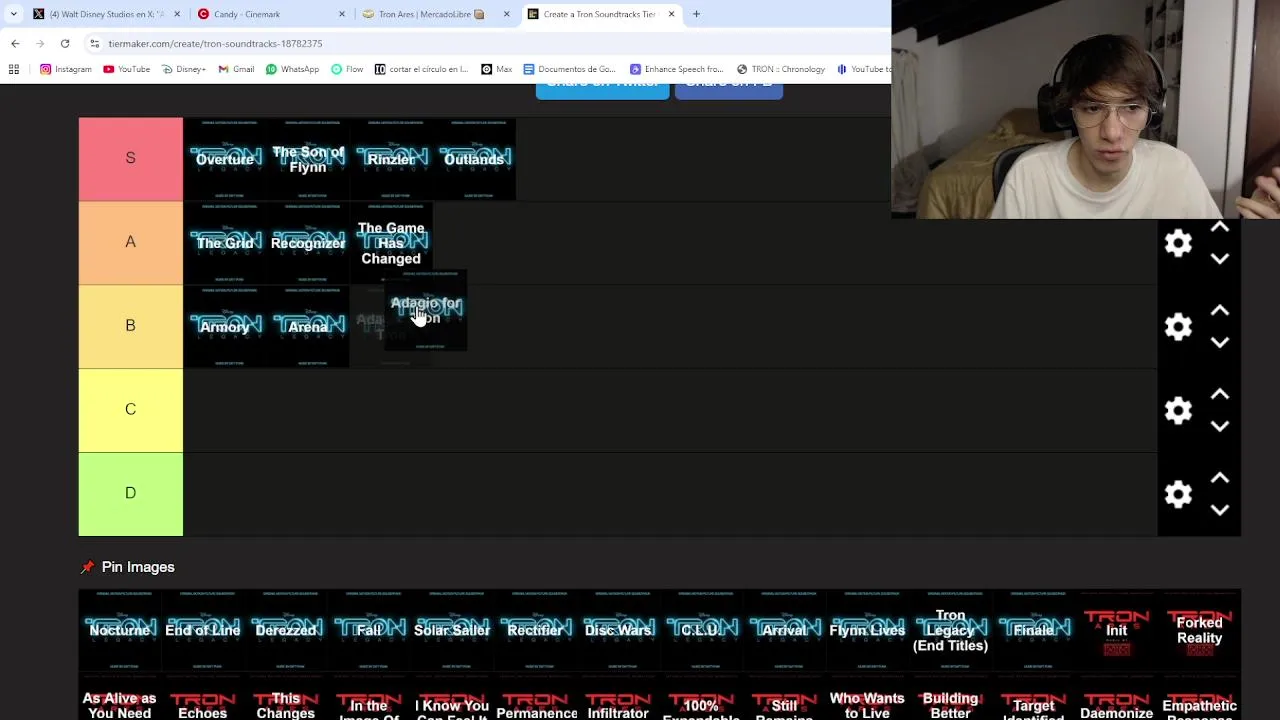Viewport: 1280px width, 720px height.
Task: Open settings gear for tier D row
Action: [1178, 495]
